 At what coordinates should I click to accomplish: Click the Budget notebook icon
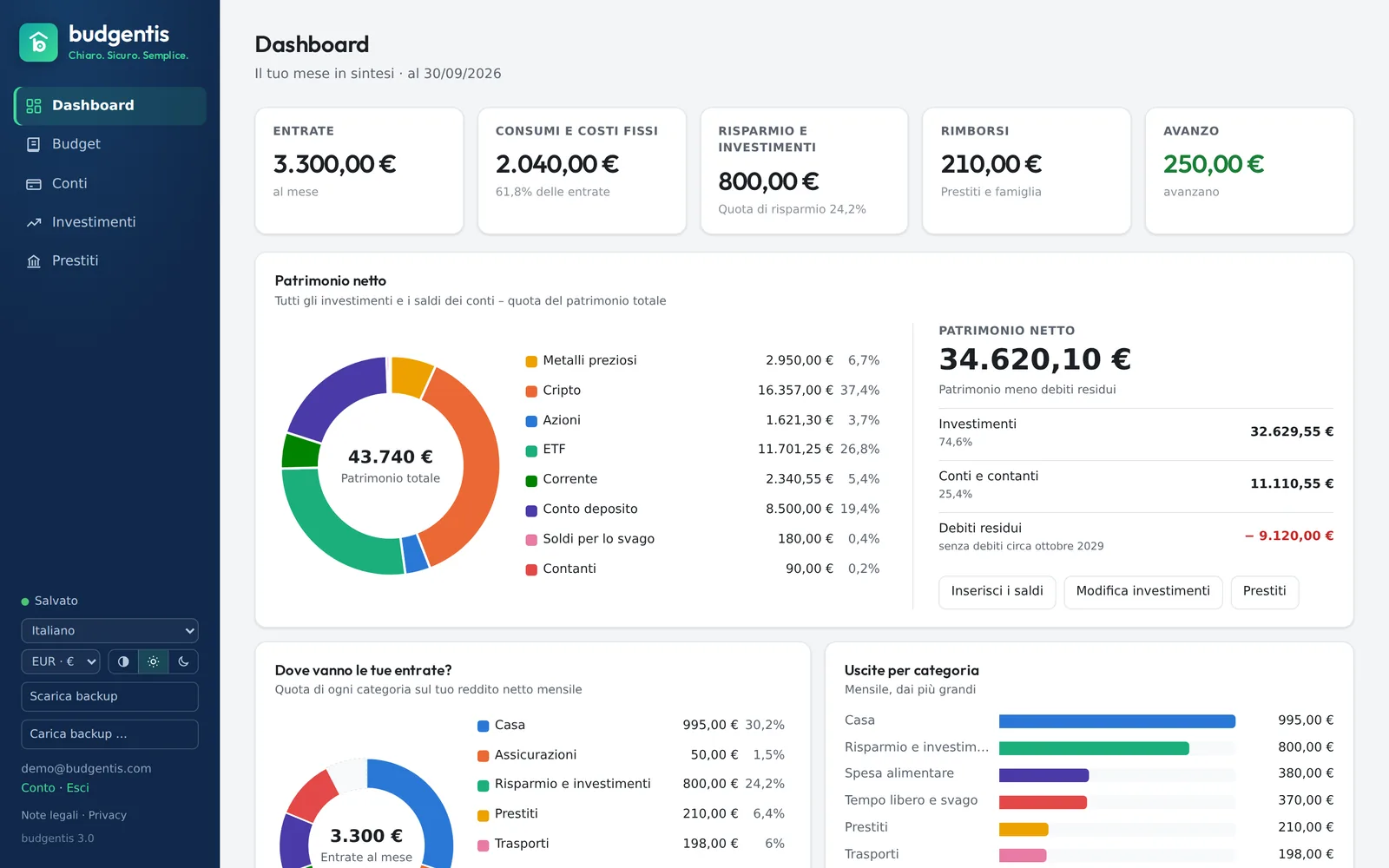tap(34, 144)
